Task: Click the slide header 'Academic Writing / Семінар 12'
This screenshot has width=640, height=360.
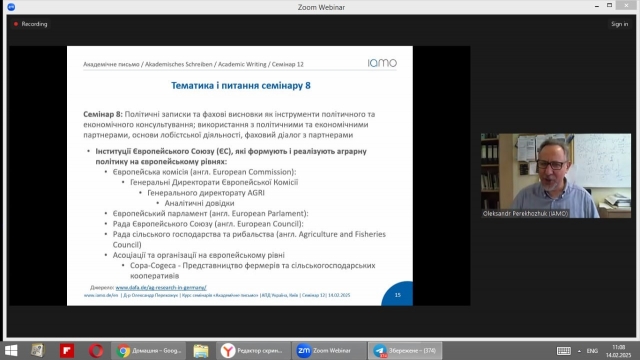Action: coord(261,64)
